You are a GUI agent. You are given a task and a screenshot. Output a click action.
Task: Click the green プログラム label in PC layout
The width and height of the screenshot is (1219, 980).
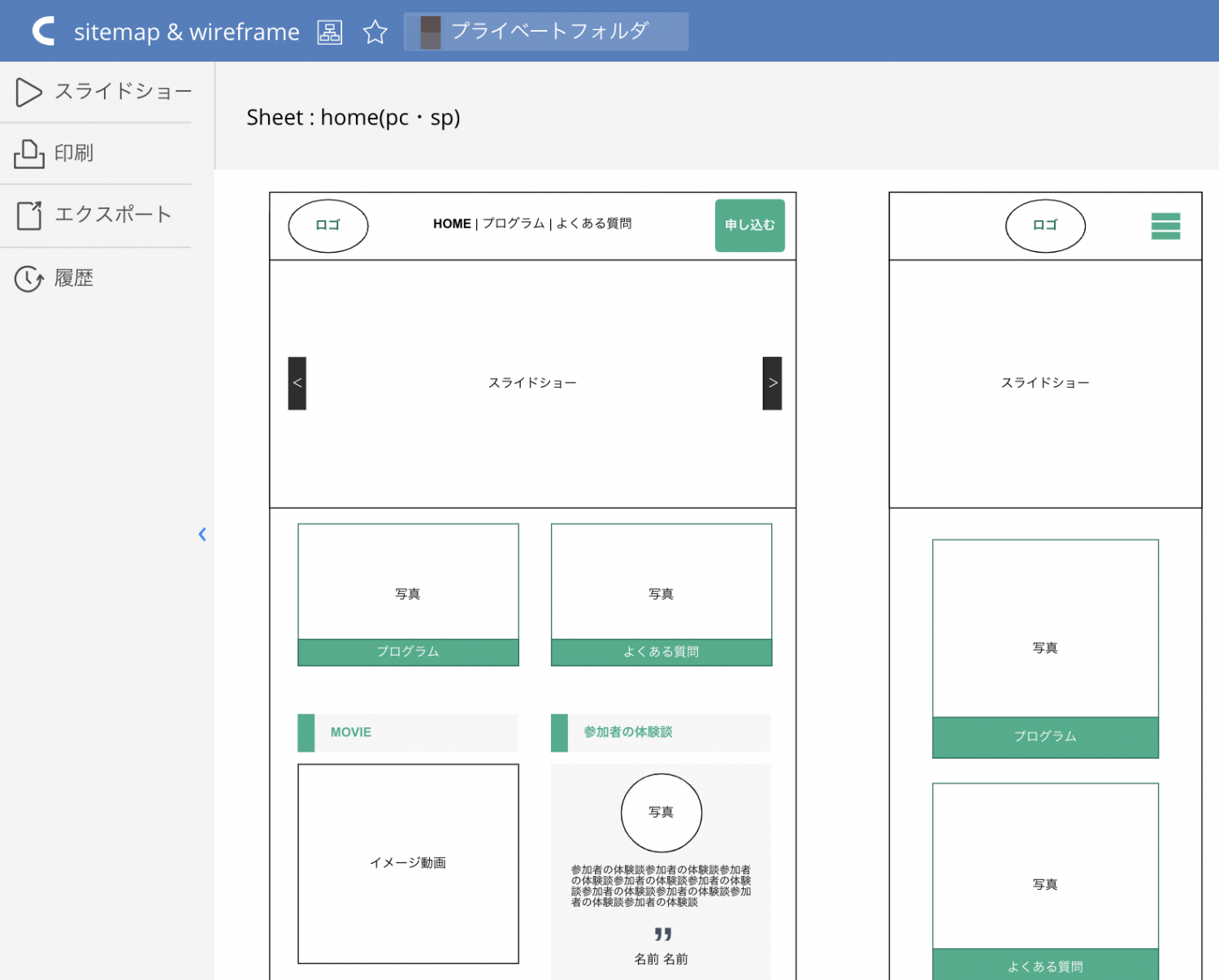point(408,652)
